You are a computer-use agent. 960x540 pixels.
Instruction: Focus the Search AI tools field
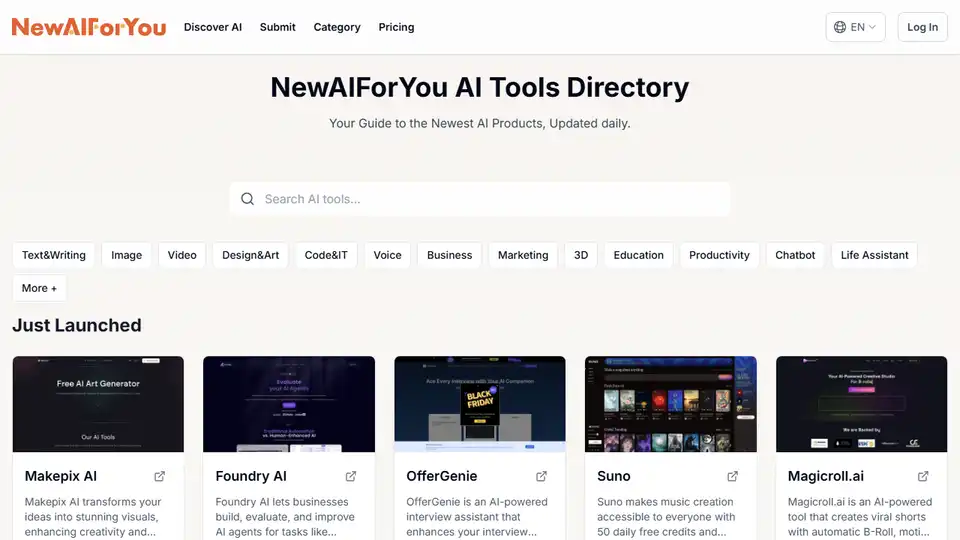click(480, 199)
